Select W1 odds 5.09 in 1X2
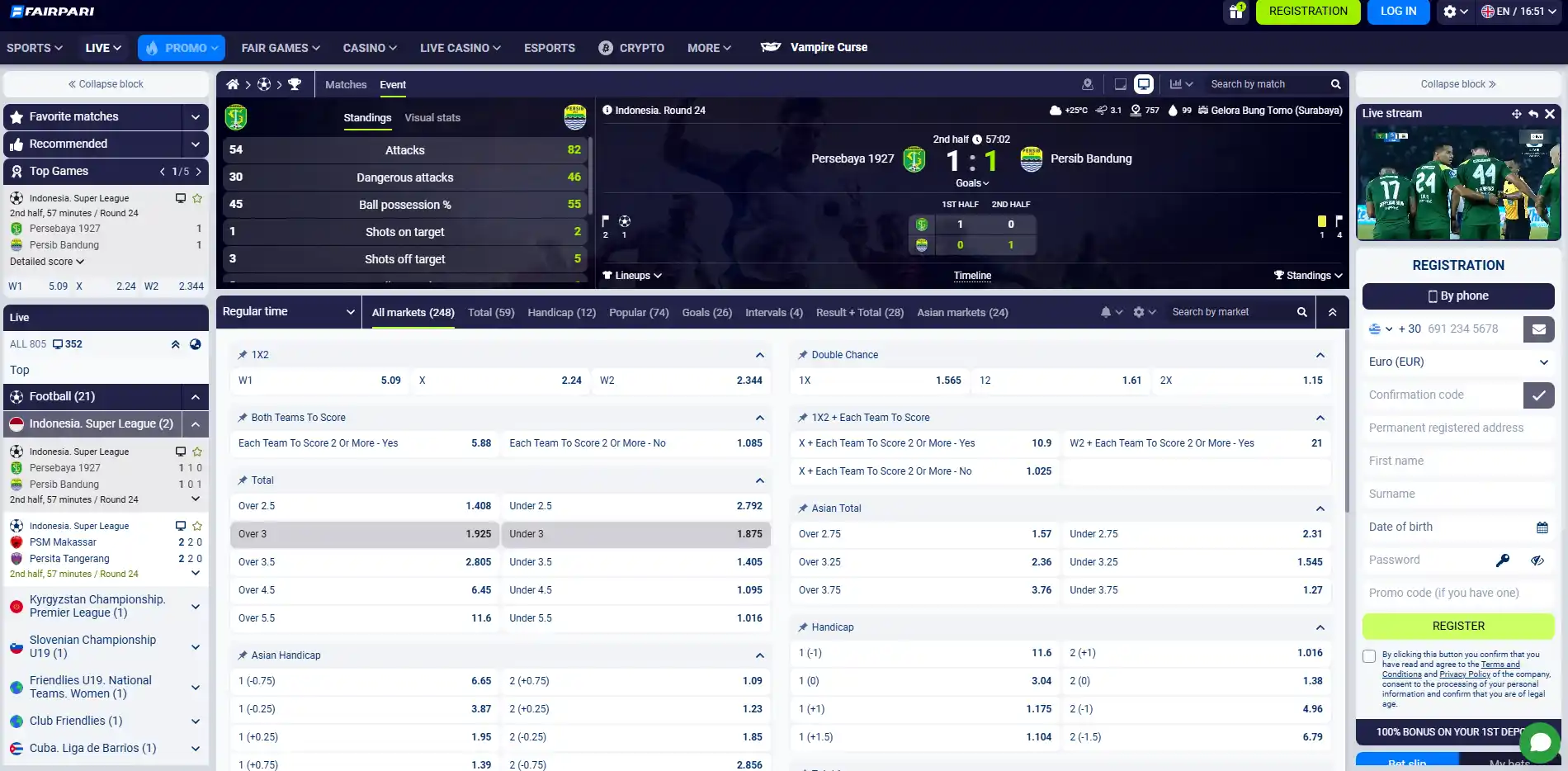This screenshot has width=1568, height=771. click(320, 381)
